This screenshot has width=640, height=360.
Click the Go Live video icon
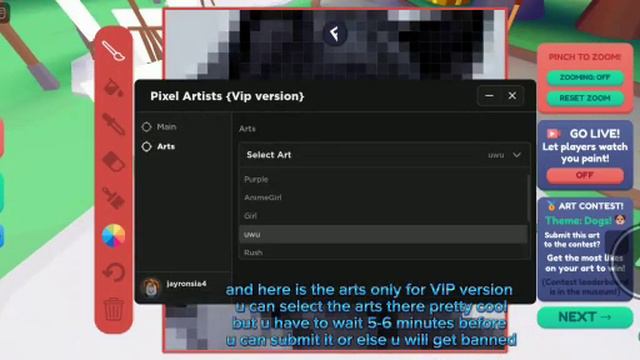[553, 134]
